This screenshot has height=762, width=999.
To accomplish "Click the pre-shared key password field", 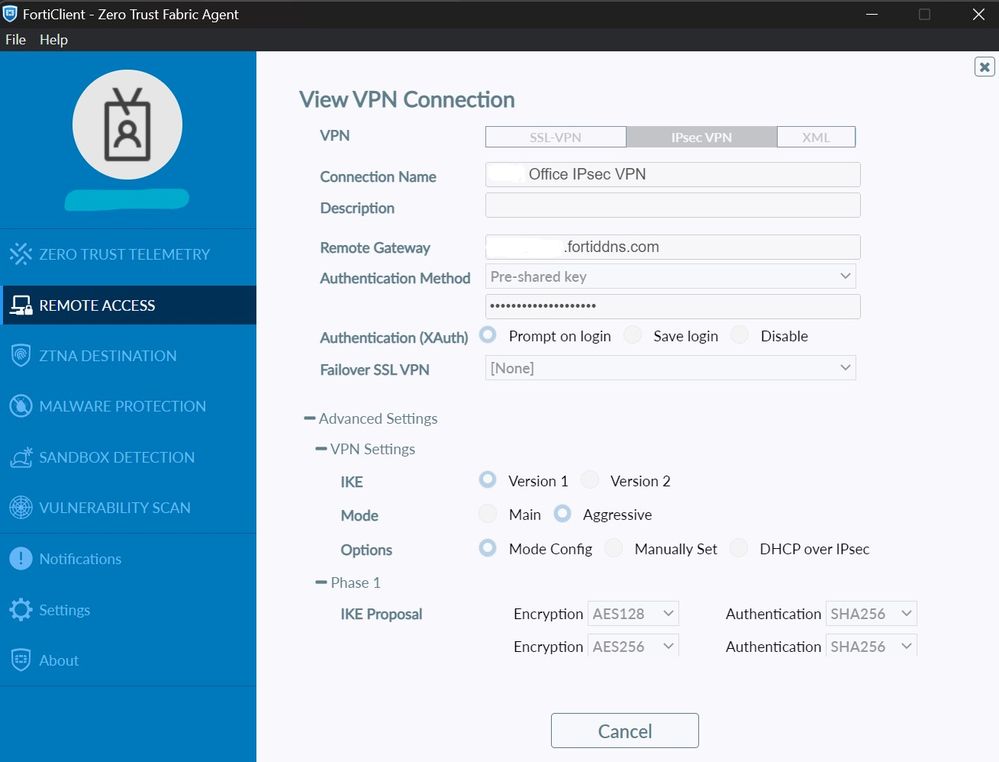I will 673,306.
